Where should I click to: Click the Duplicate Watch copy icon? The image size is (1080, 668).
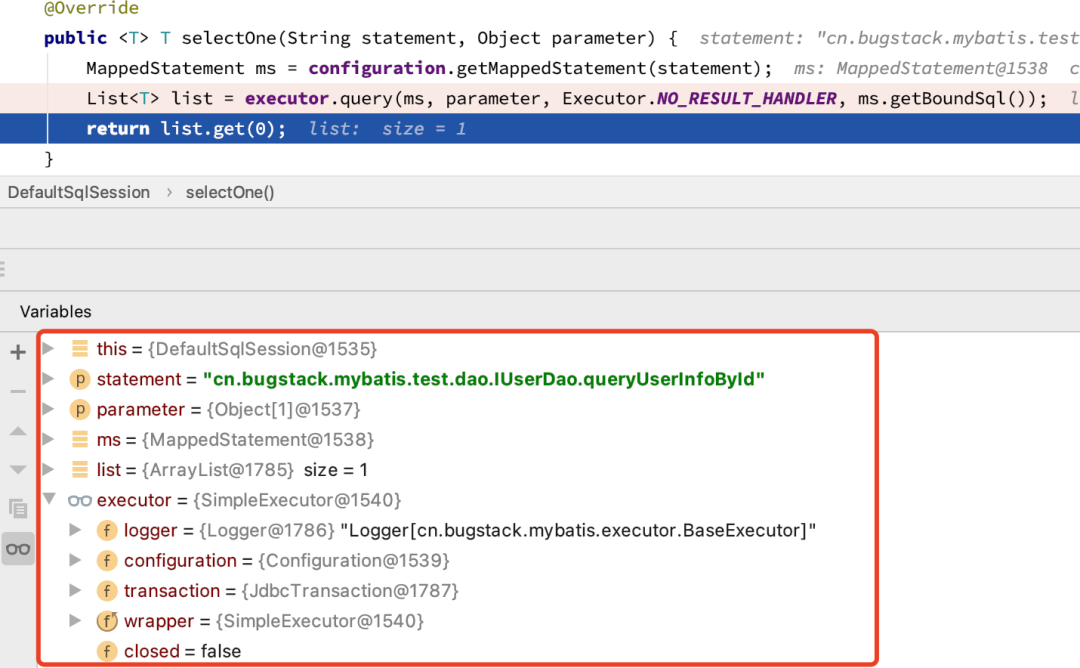18,508
